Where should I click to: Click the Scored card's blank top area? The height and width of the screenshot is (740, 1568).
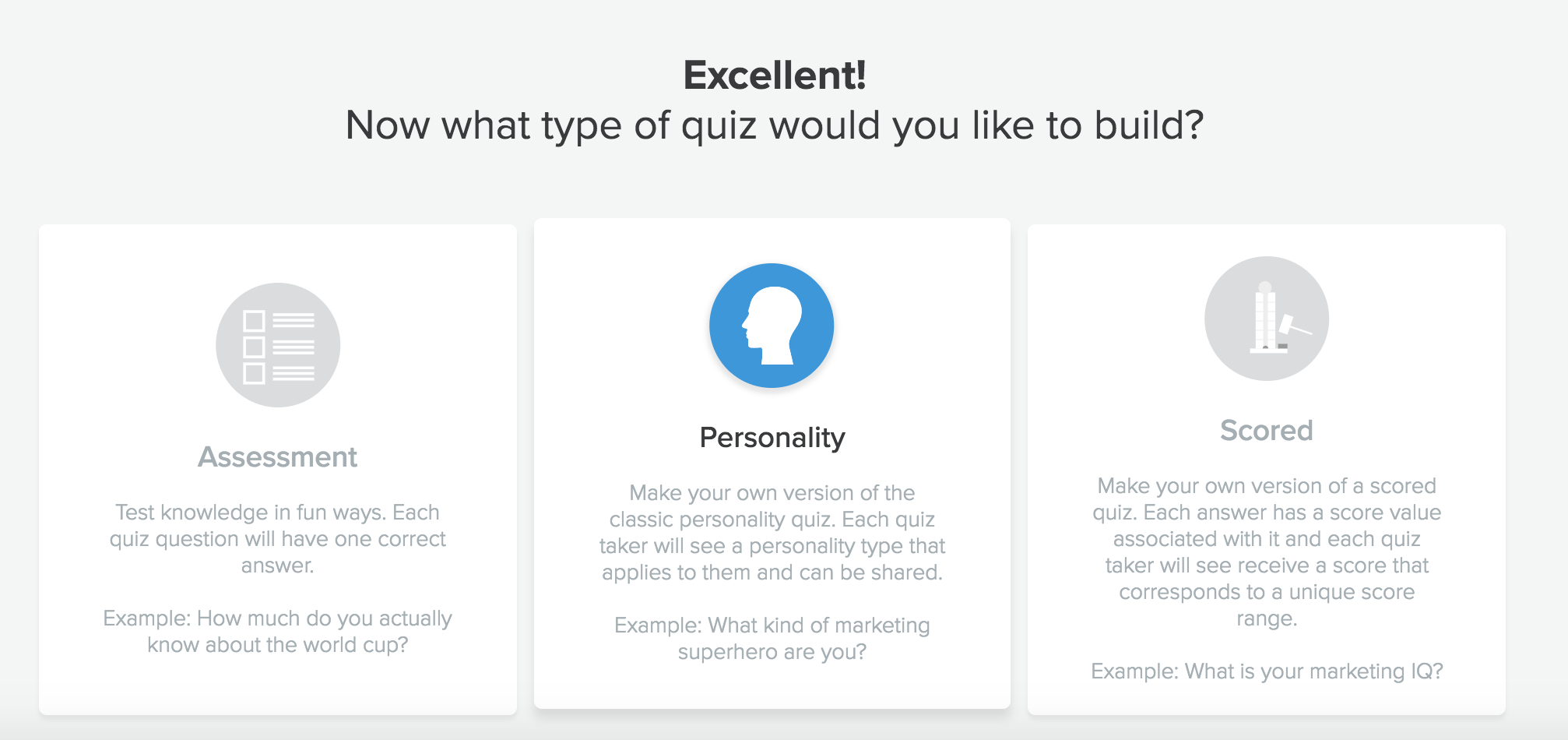coord(1267,240)
